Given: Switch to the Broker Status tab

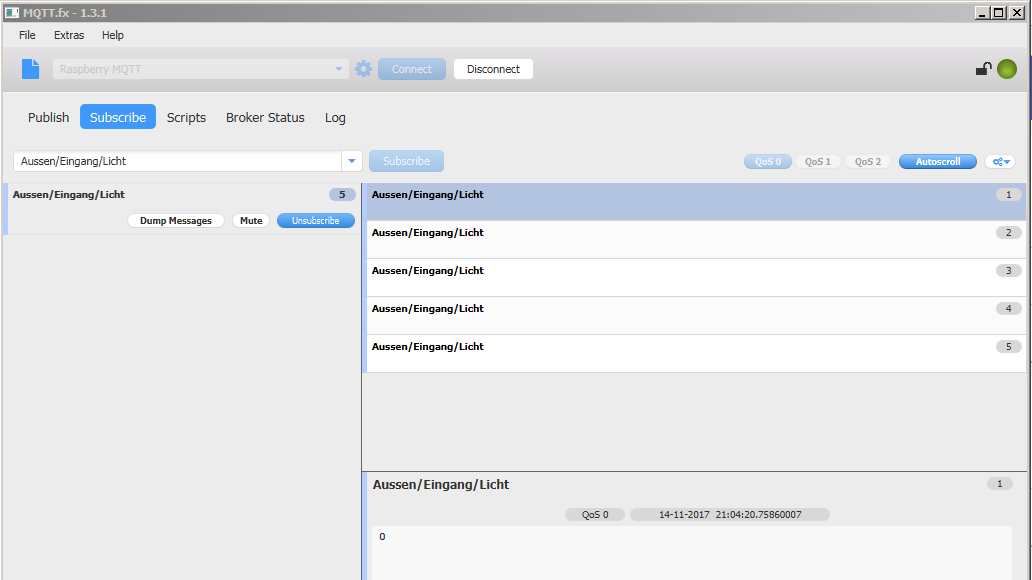Looking at the screenshot, I should (x=265, y=117).
